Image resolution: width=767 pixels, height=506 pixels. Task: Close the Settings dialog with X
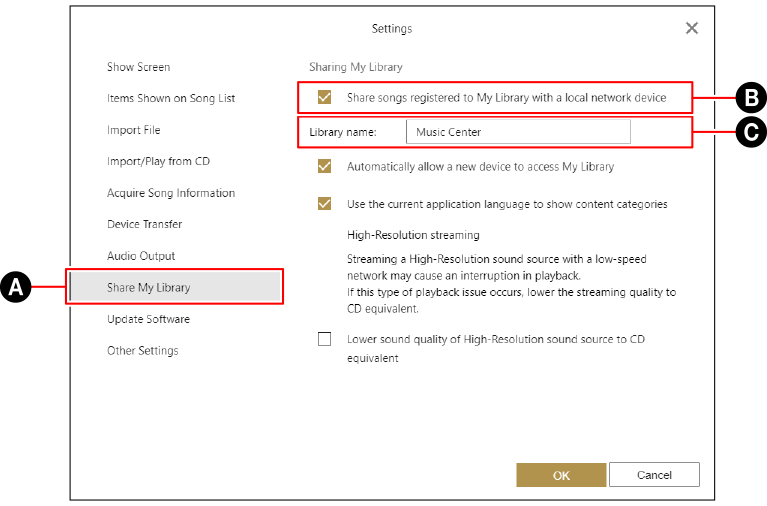tap(692, 28)
